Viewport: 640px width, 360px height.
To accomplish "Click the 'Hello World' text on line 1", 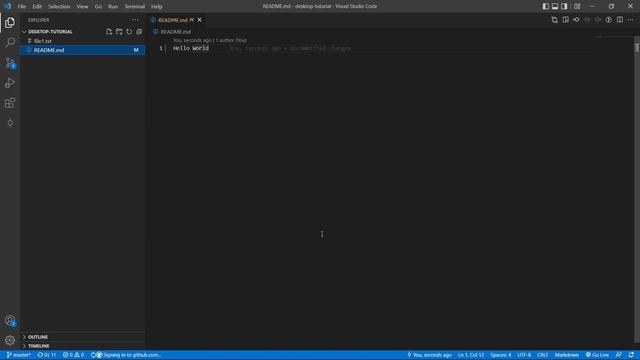I will pyautogui.click(x=191, y=48).
